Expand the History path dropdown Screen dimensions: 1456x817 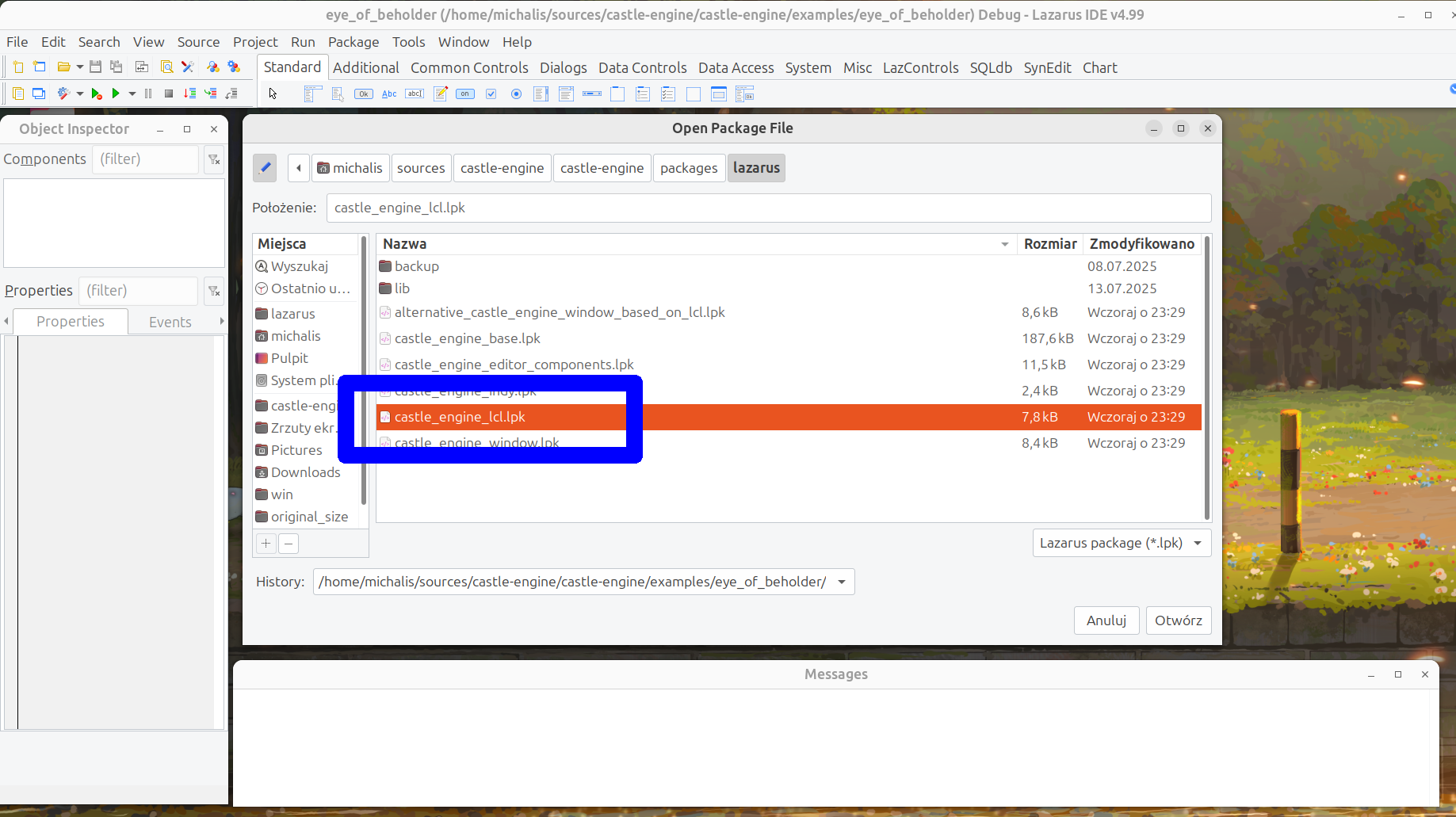842,582
